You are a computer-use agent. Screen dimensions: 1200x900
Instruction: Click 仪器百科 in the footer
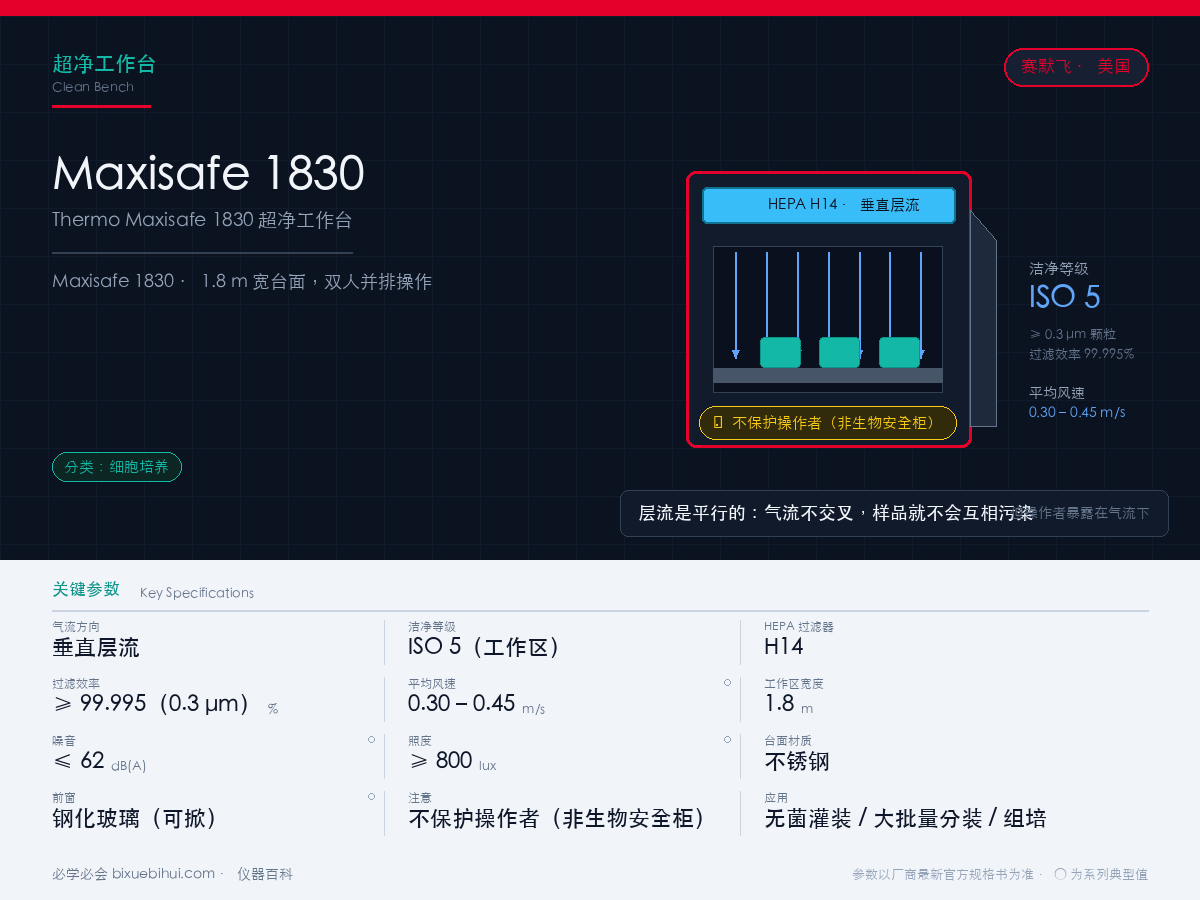click(265, 874)
